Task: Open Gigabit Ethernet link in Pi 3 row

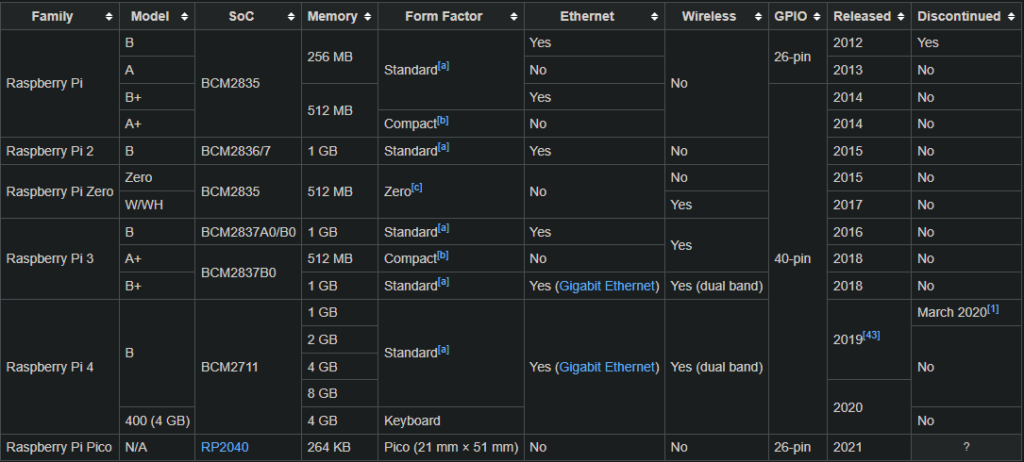Action: (x=607, y=286)
